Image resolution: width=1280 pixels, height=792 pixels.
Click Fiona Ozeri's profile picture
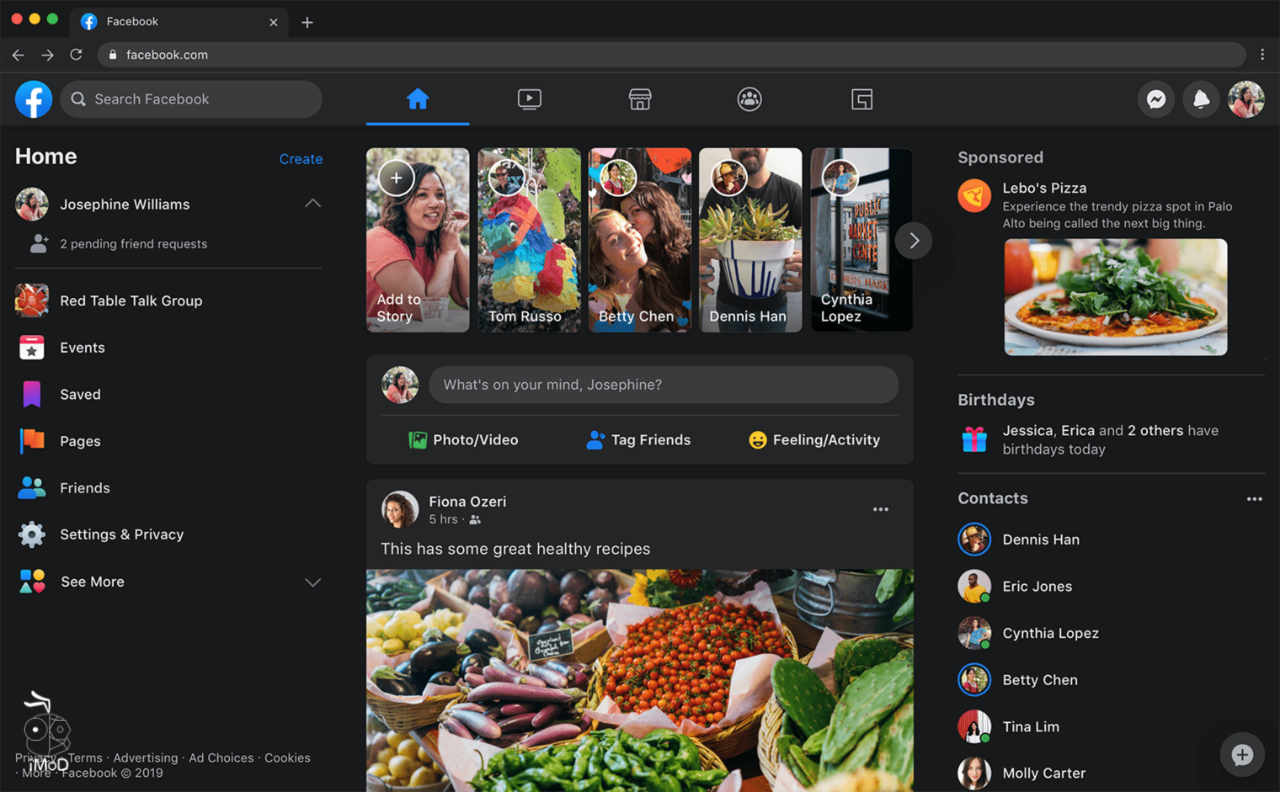pyautogui.click(x=400, y=509)
